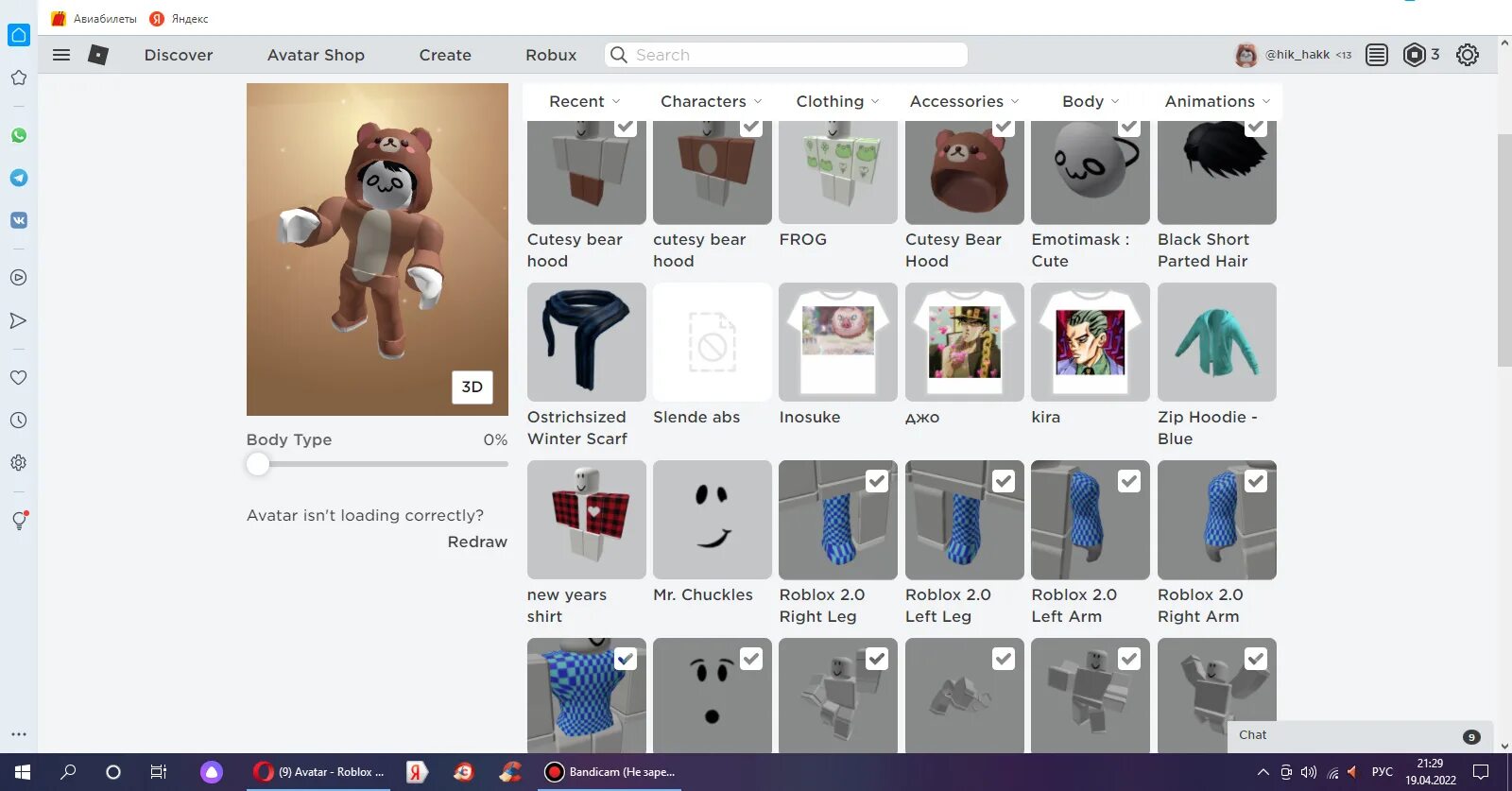Open Telegram in browser sidebar

click(18, 178)
